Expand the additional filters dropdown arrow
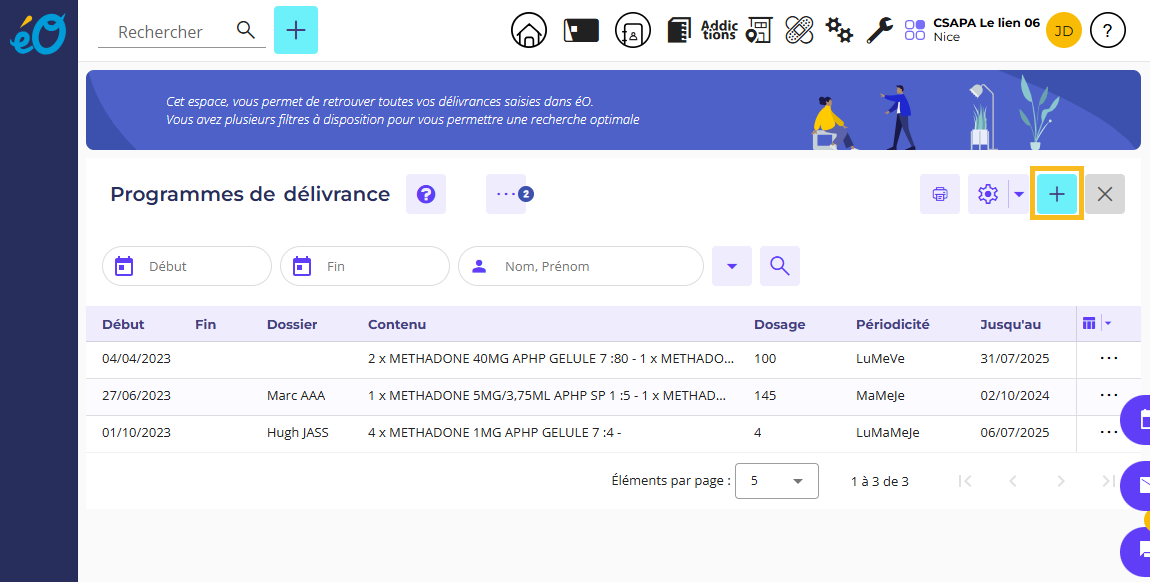 click(732, 266)
